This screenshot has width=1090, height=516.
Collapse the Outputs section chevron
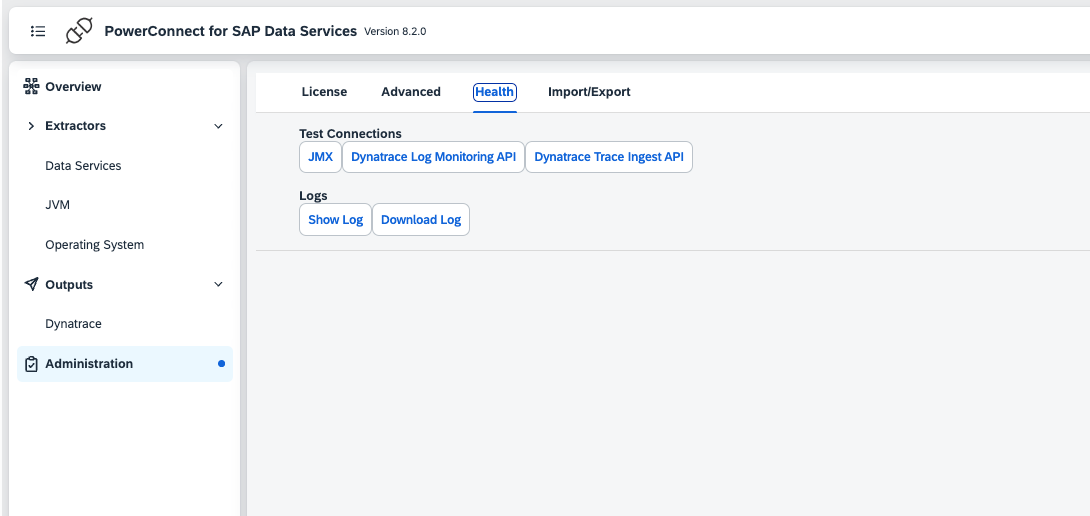(219, 285)
